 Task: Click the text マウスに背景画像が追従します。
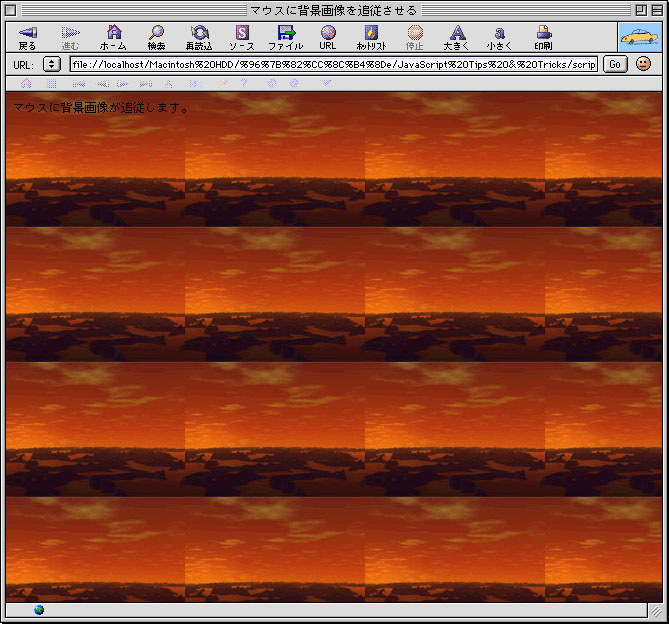click(x=101, y=107)
